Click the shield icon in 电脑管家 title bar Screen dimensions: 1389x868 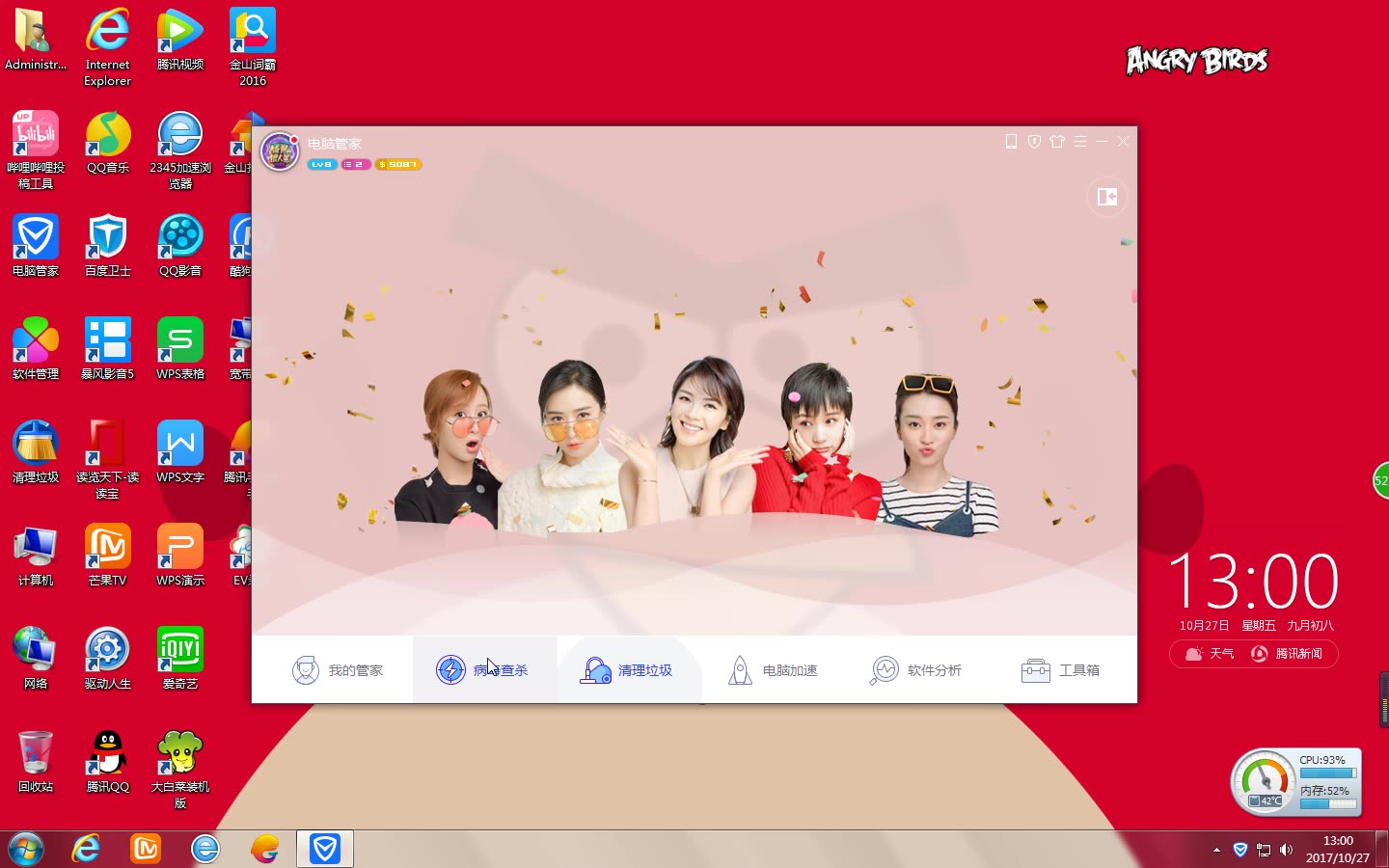pyautogui.click(x=1034, y=142)
